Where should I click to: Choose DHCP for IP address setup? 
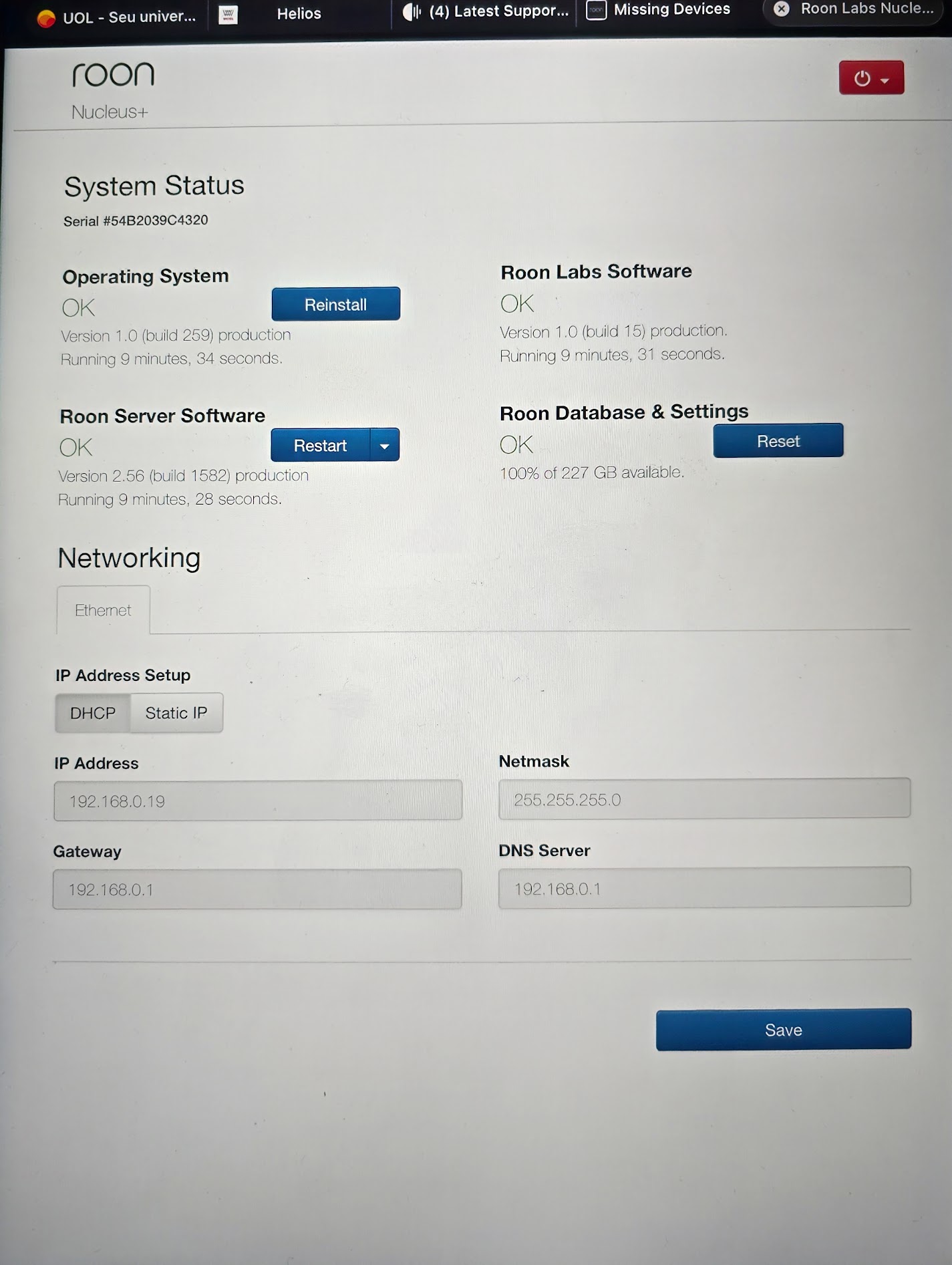pyautogui.click(x=93, y=713)
